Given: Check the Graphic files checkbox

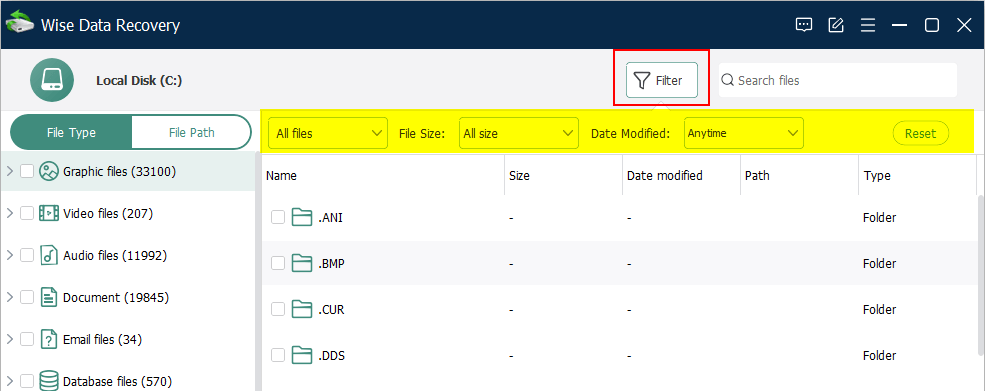Looking at the screenshot, I should point(27,171).
